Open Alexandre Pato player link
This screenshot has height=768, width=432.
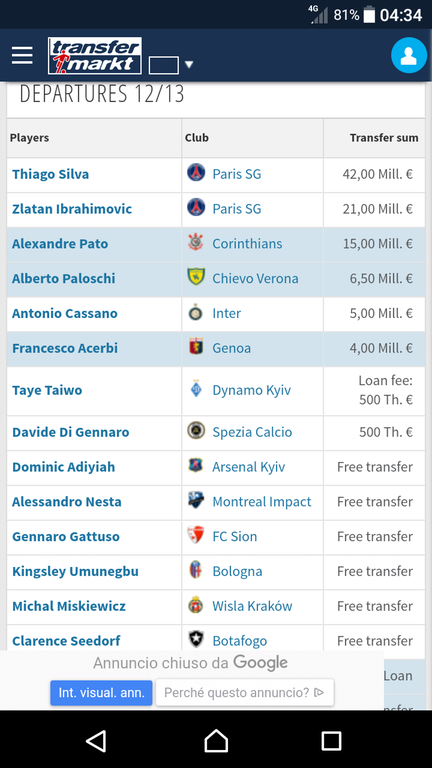[x=60, y=244]
